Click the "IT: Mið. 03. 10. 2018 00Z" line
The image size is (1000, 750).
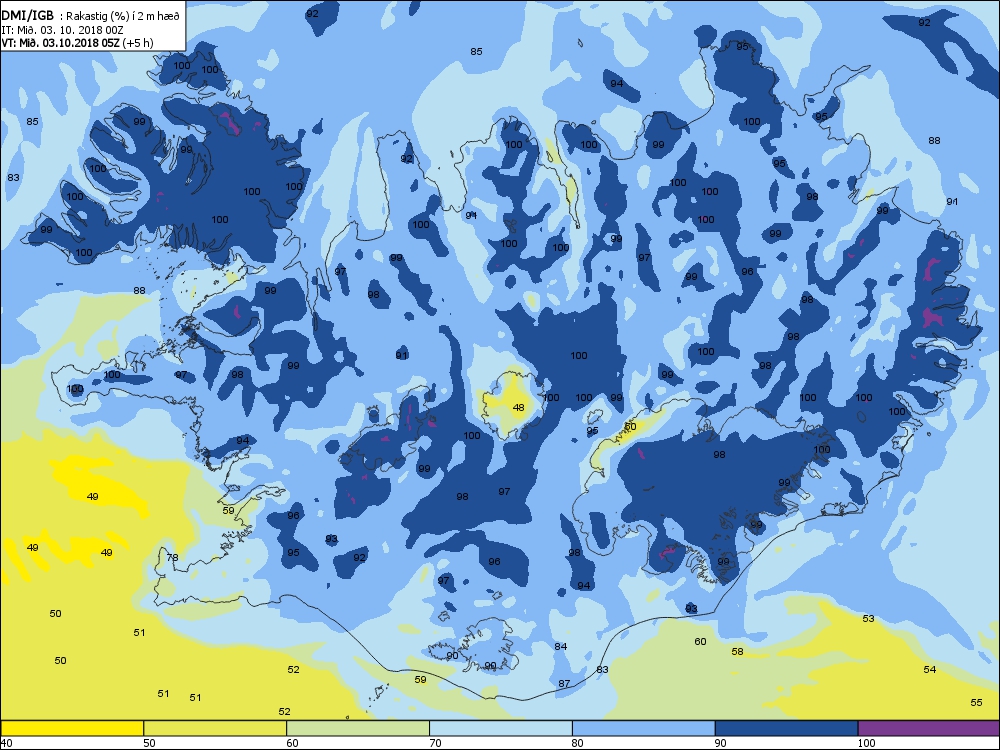62,30
